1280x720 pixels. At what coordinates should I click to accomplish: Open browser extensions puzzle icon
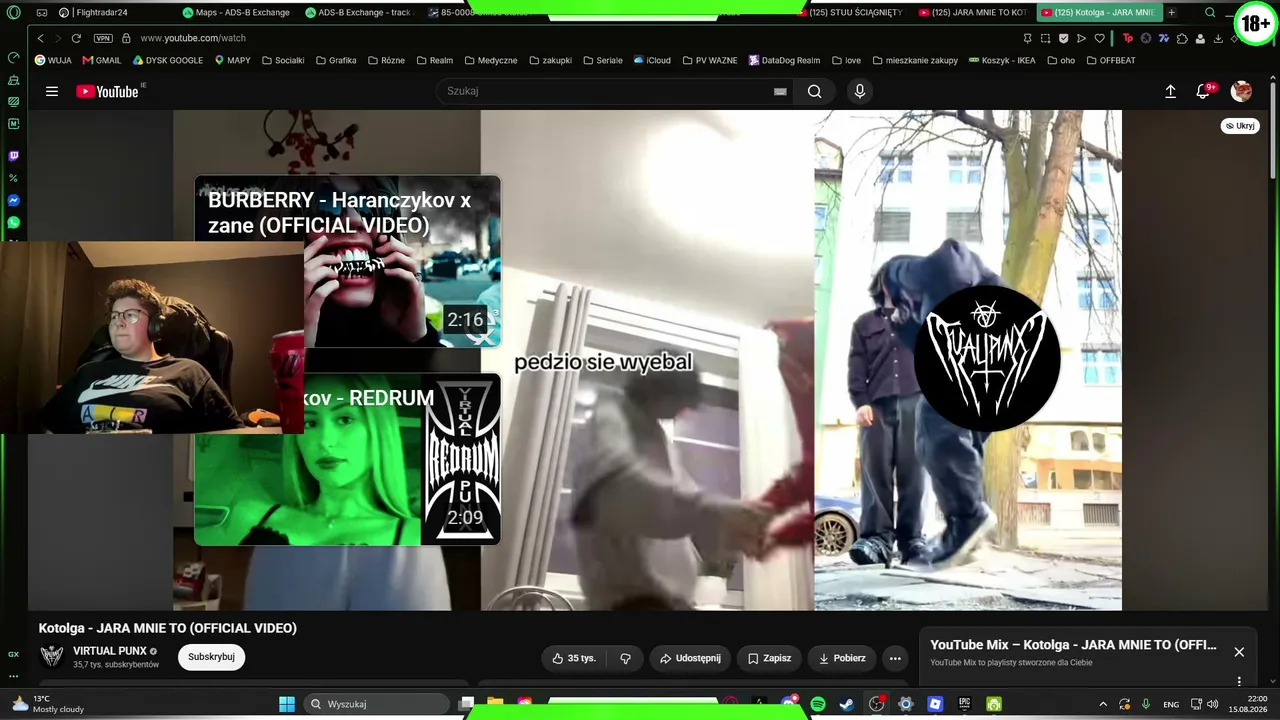click(1182, 38)
